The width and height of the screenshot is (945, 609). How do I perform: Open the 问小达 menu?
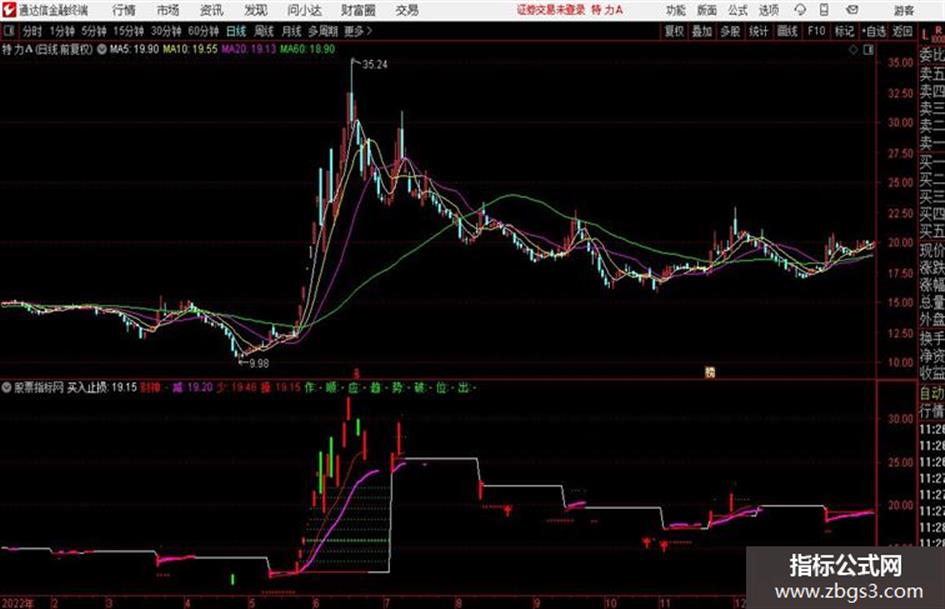tap(304, 10)
